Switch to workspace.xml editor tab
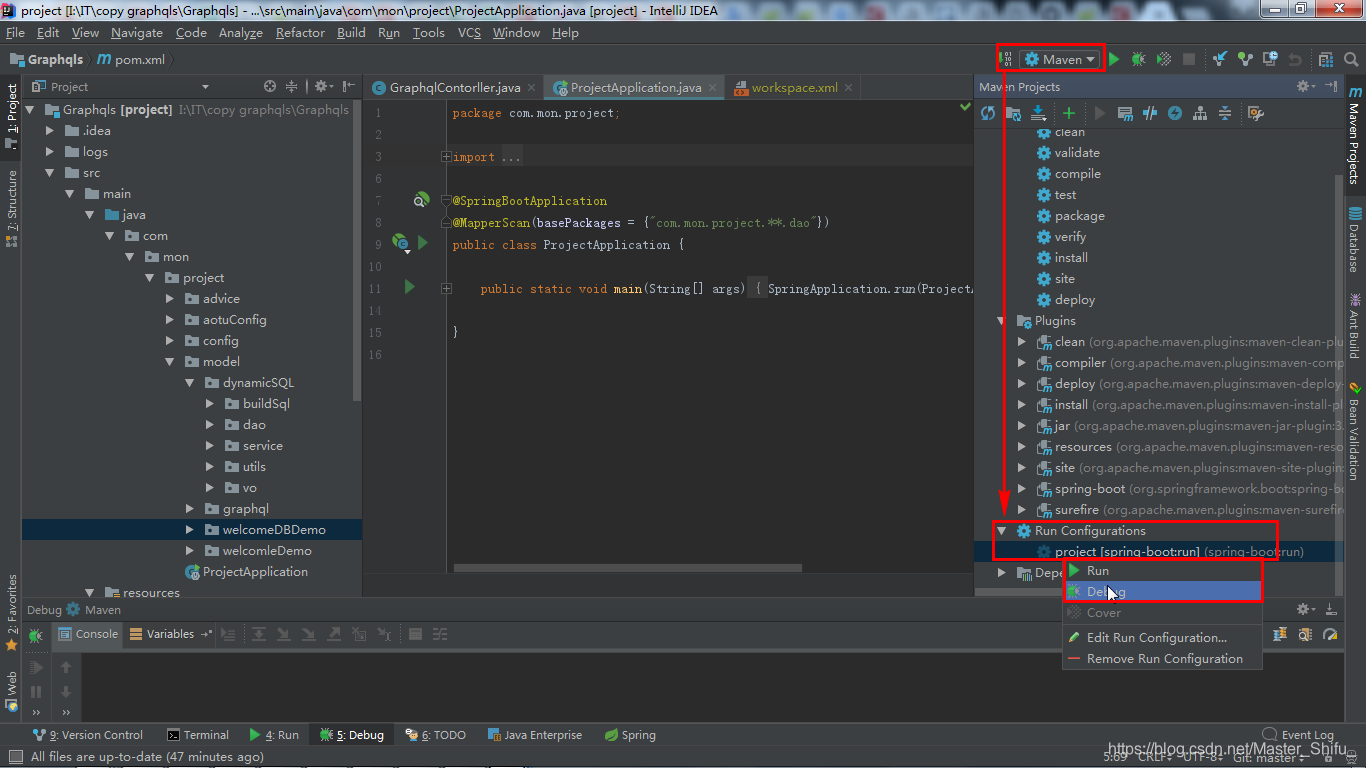The image size is (1366, 768). 794,87
